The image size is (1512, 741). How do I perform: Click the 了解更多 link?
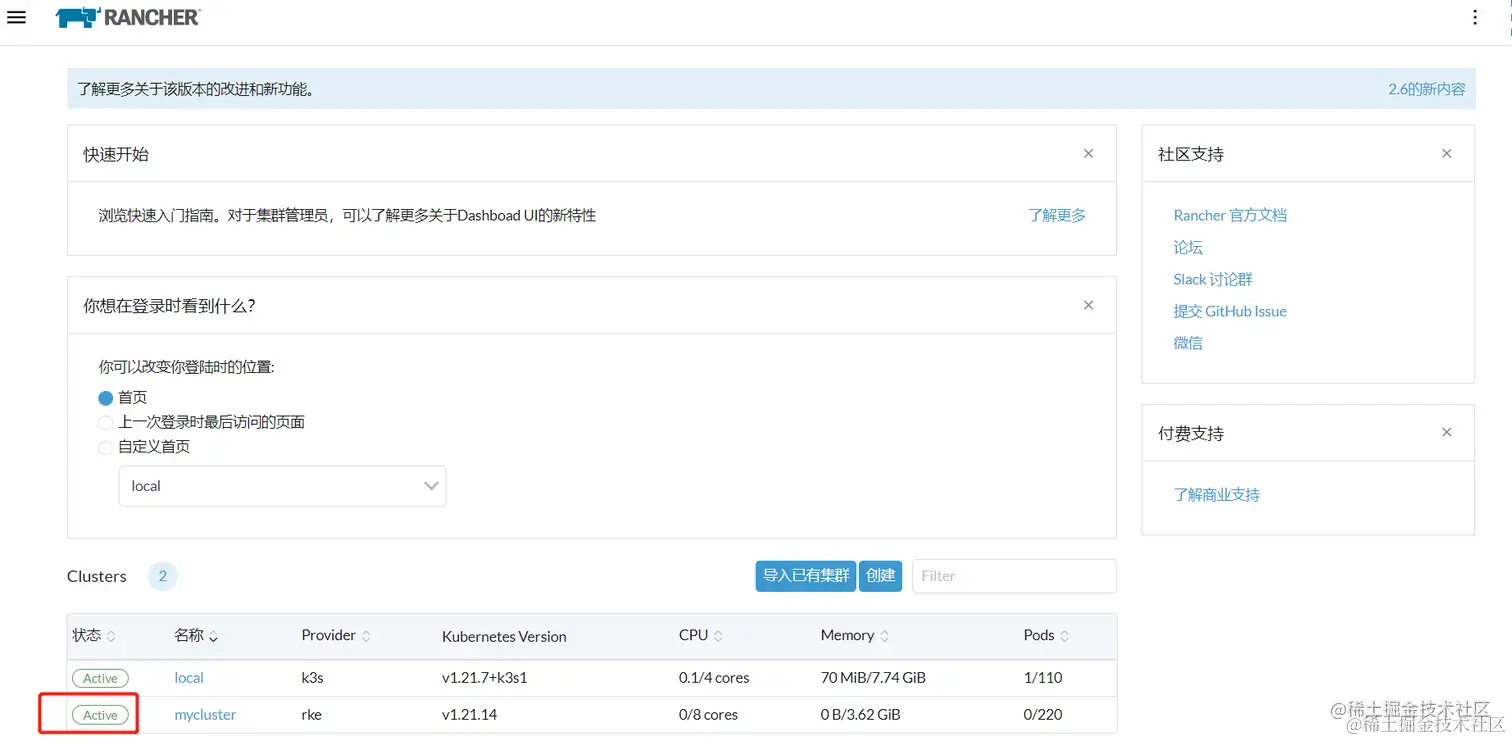[1057, 215]
